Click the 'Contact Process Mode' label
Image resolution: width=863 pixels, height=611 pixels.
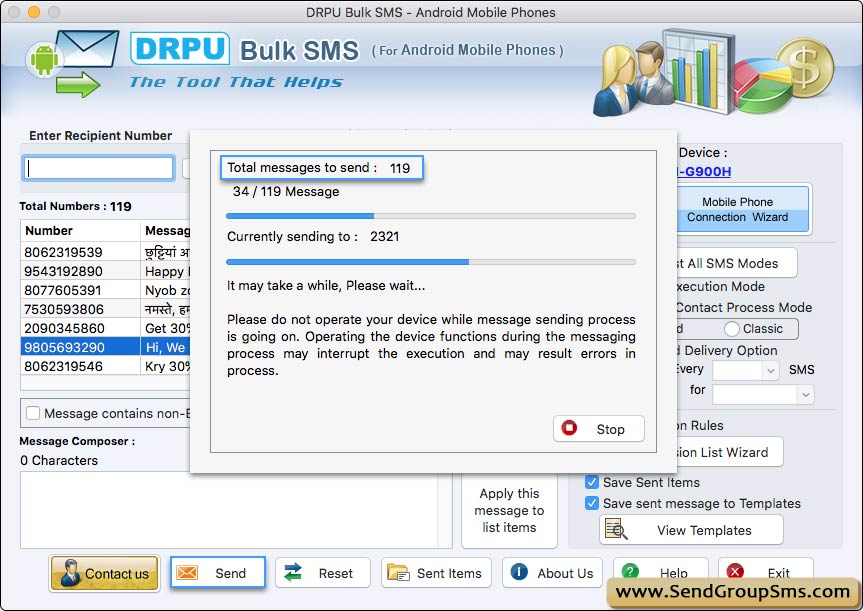pyautogui.click(x=744, y=307)
